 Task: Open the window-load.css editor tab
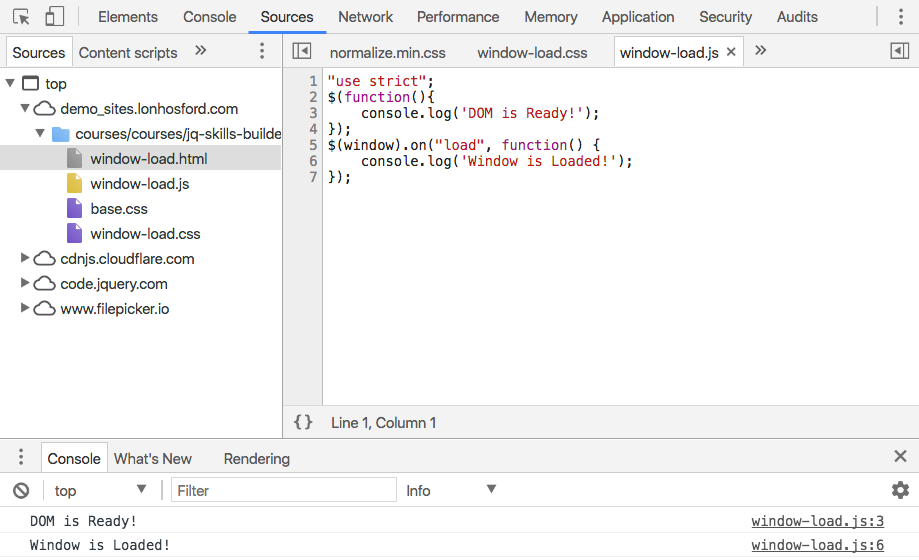point(532,53)
